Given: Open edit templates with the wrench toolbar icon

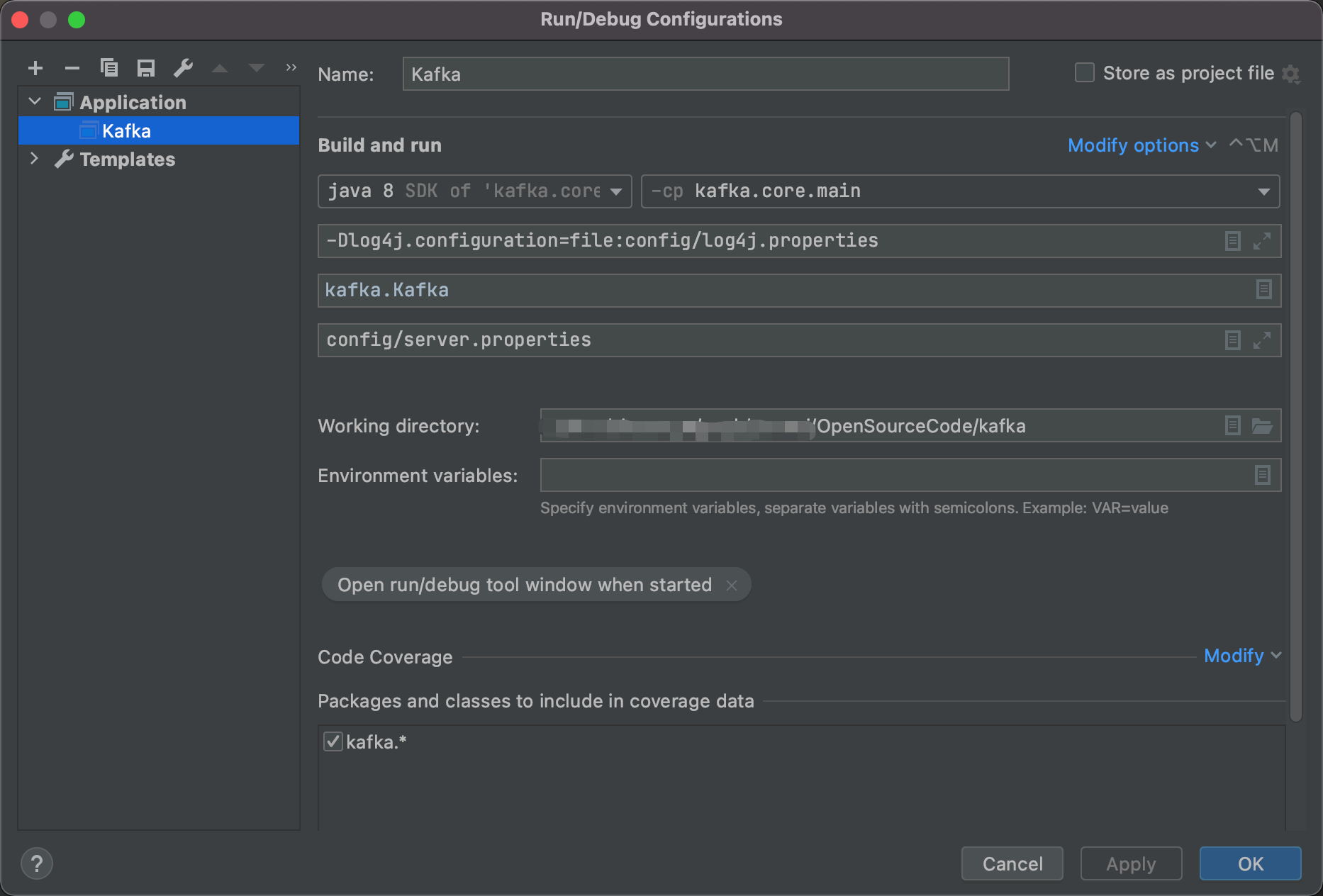Looking at the screenshot, I should coord(183,68).
